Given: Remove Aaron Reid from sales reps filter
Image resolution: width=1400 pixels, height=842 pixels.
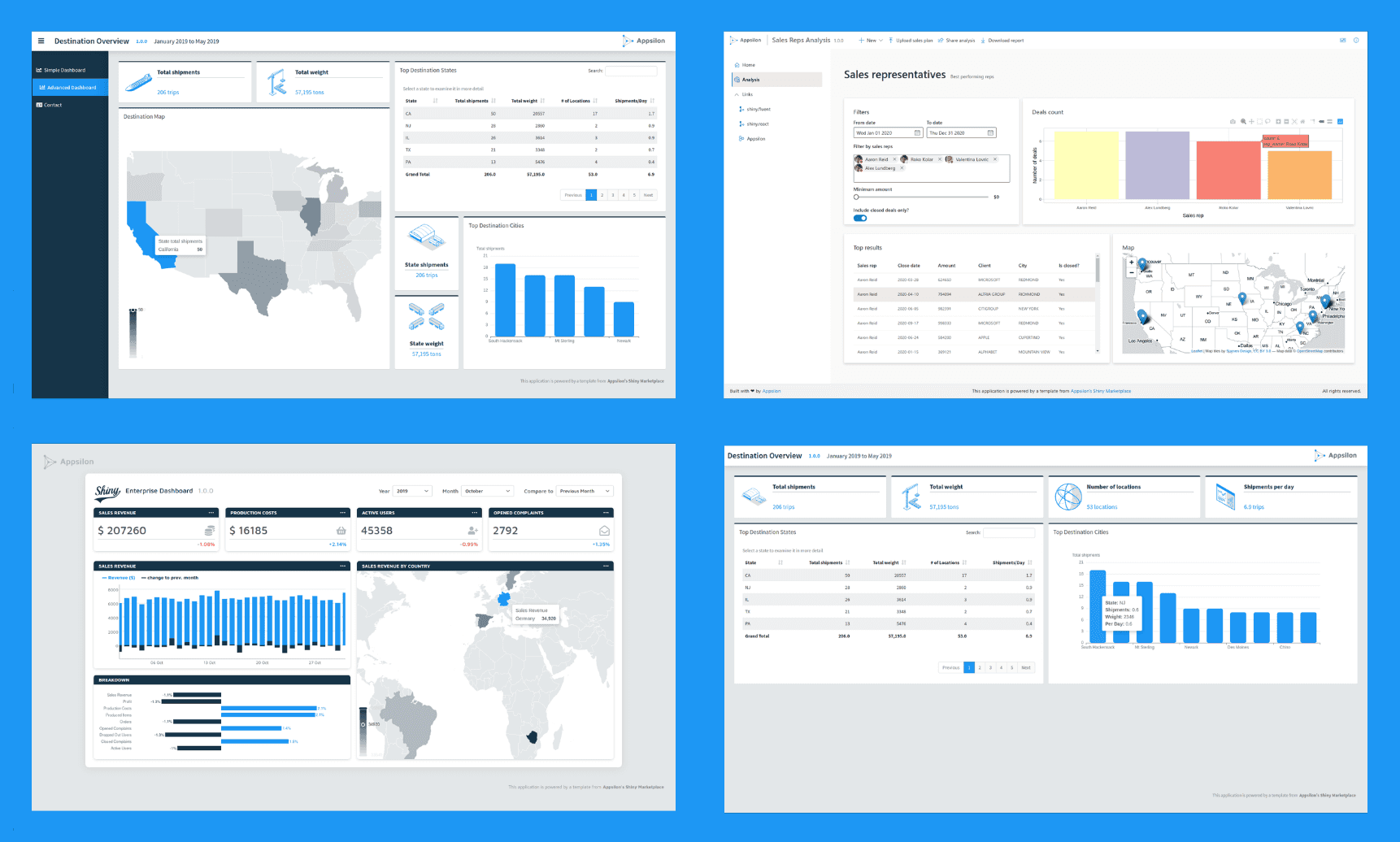Looking at the screenshot, I should (x=894, y=159).
